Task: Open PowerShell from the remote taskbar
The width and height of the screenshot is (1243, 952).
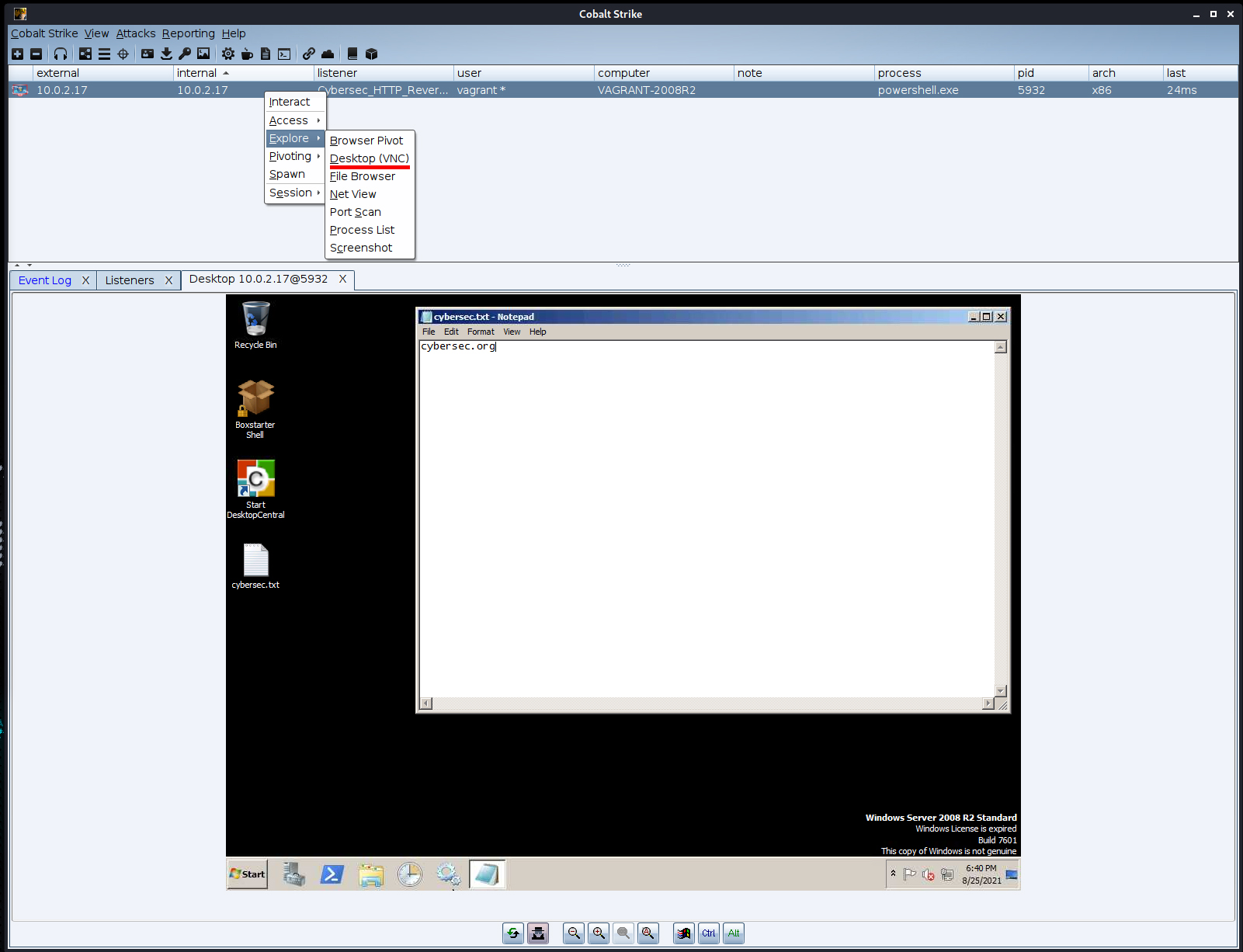Action: (332, 874)
